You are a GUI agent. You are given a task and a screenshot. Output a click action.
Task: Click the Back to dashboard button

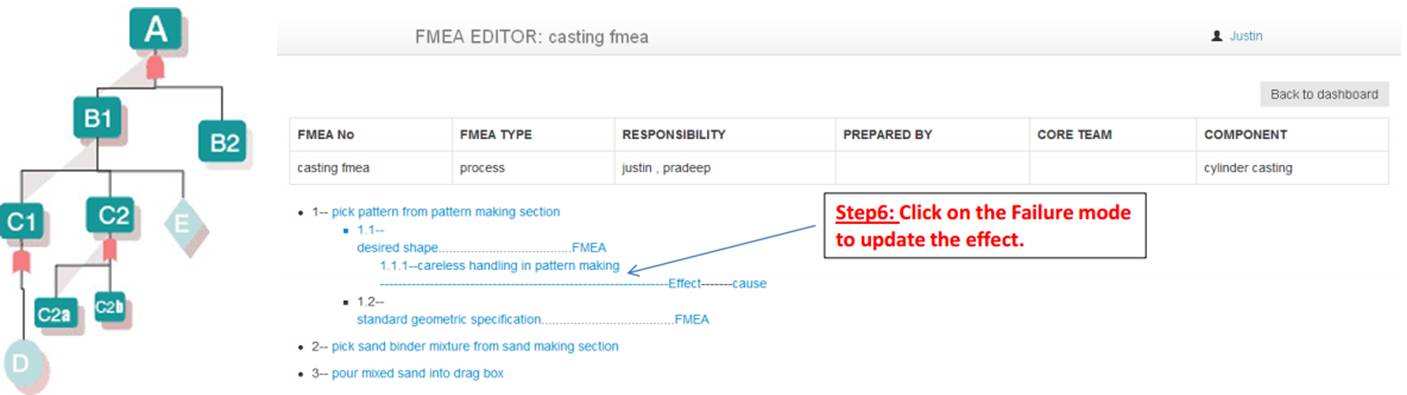1324,94
